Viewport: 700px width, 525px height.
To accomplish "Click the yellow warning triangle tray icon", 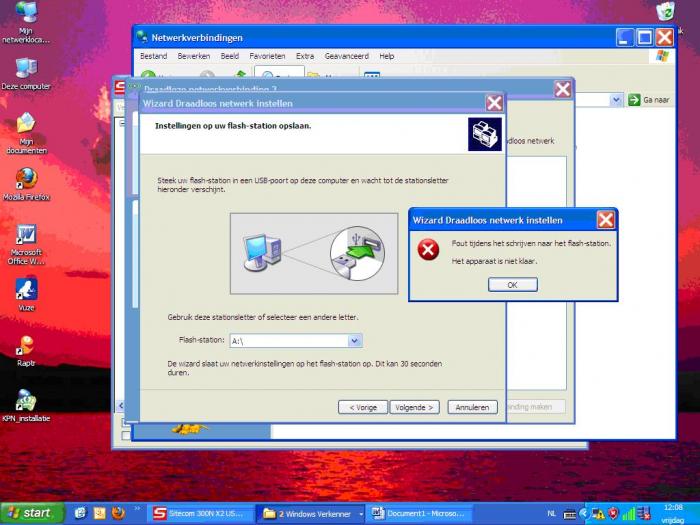I will [597, 514].
